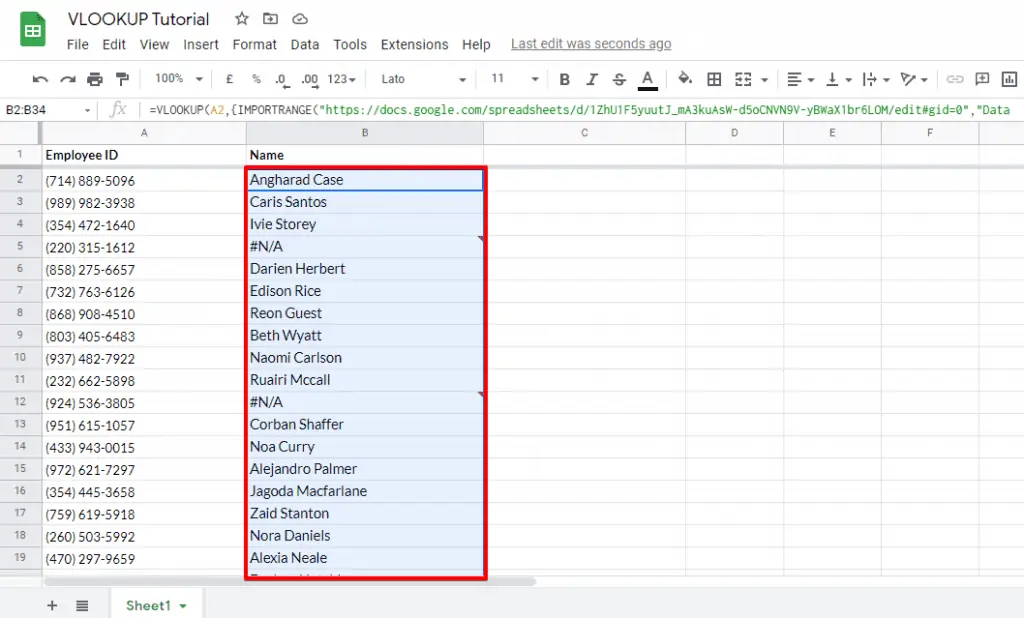Open the Data menu
1024x618 pixels.
[x=305, y=44]
